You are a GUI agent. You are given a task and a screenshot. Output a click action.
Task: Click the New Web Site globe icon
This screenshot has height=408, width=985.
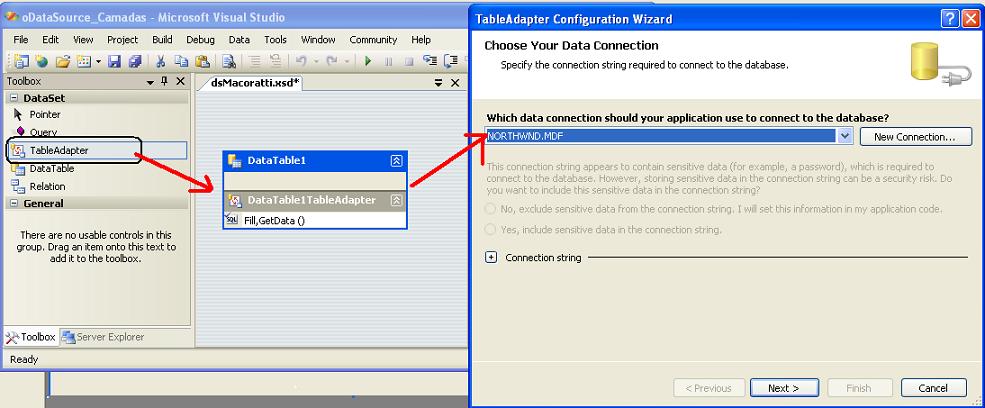pos(41,61)
